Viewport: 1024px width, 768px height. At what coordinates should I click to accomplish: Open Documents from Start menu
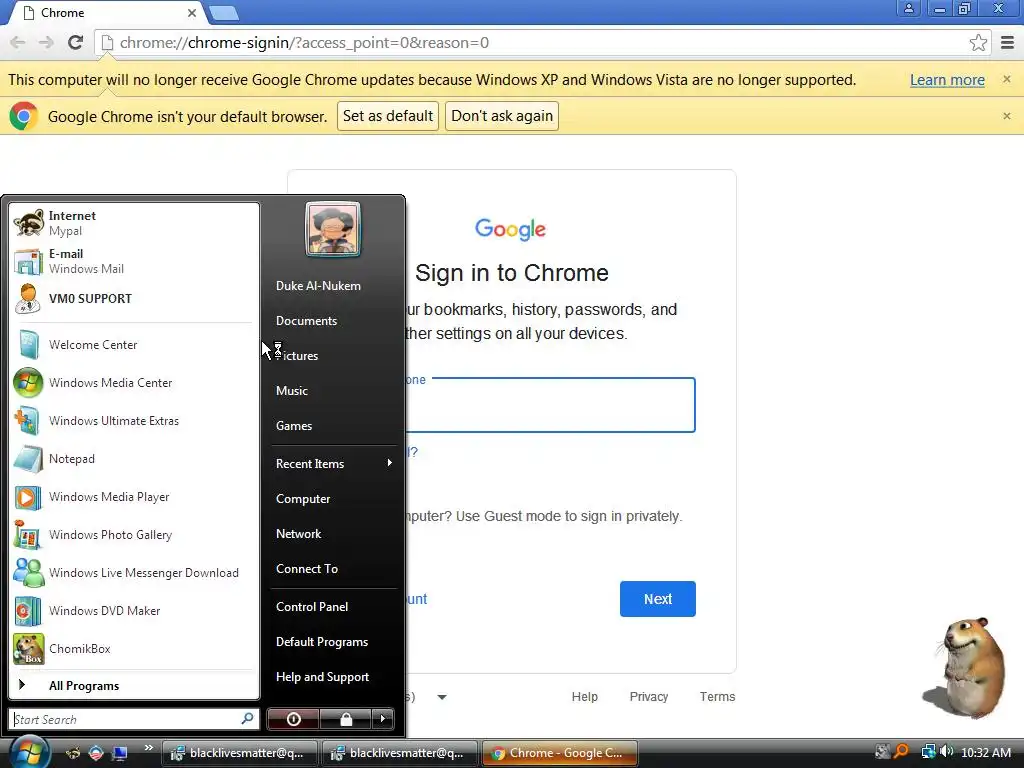(x=306, y=321)
